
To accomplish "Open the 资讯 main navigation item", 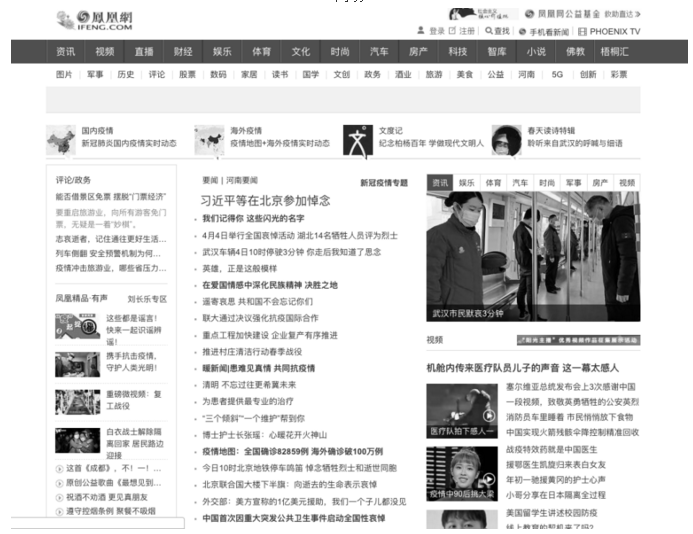I will pos(66,52).
